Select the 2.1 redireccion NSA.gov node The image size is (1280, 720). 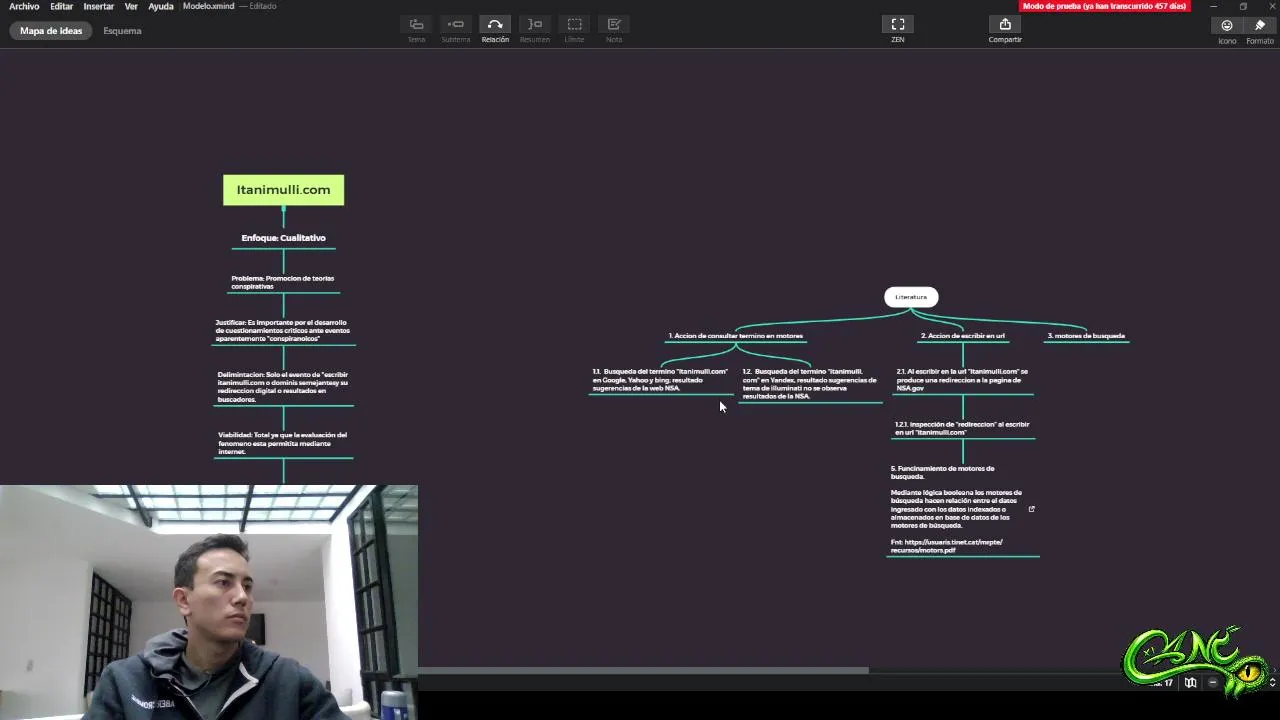coord(962,380)
